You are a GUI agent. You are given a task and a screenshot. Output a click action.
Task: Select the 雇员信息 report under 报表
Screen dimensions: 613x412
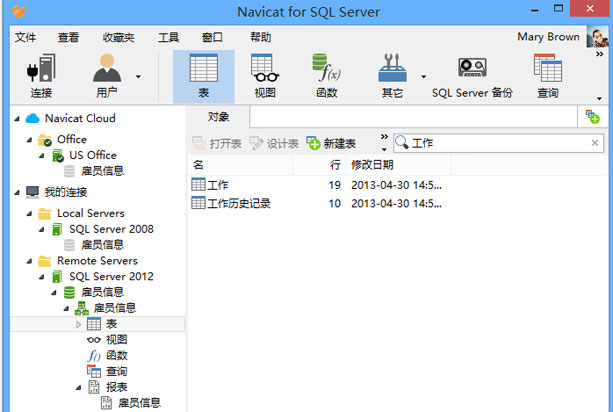139,403
